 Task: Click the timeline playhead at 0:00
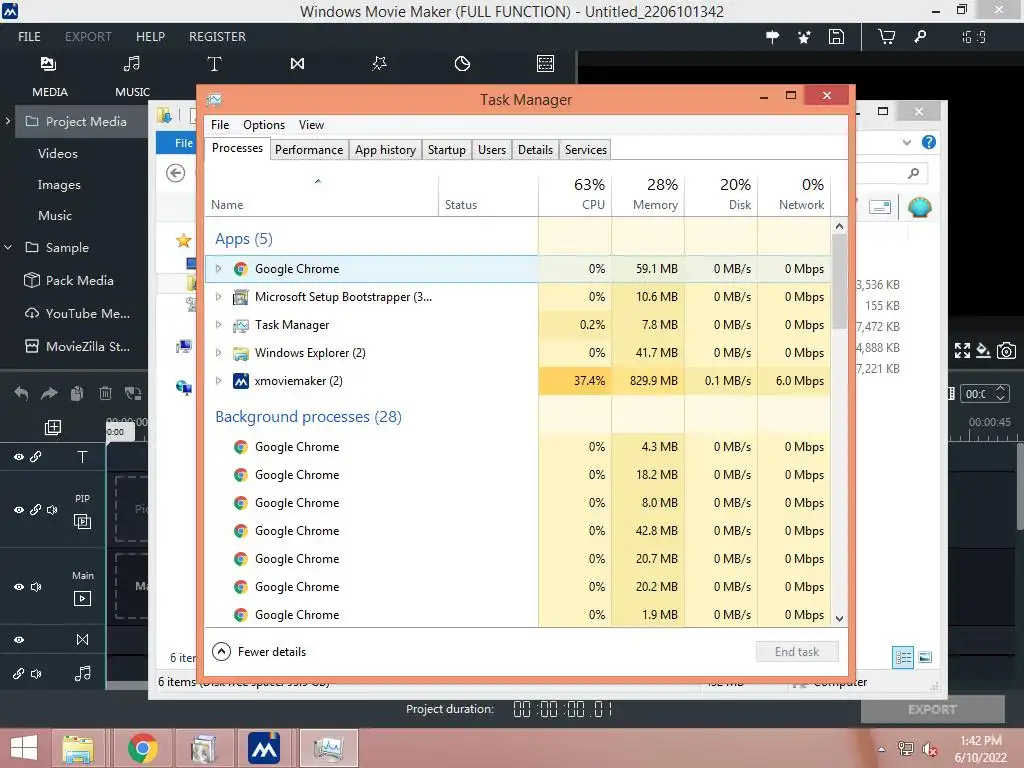pos(120,432)
